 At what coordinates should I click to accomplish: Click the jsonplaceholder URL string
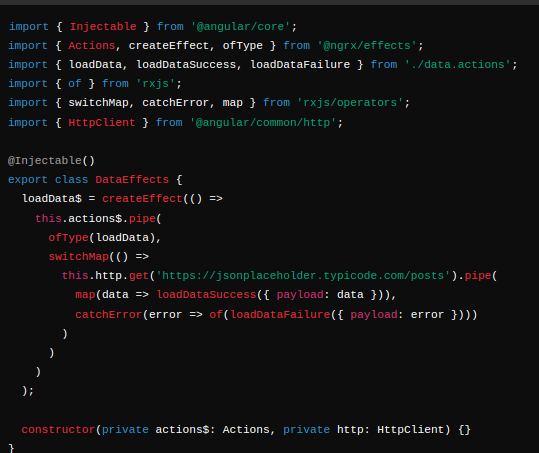(x=303, y=276)
